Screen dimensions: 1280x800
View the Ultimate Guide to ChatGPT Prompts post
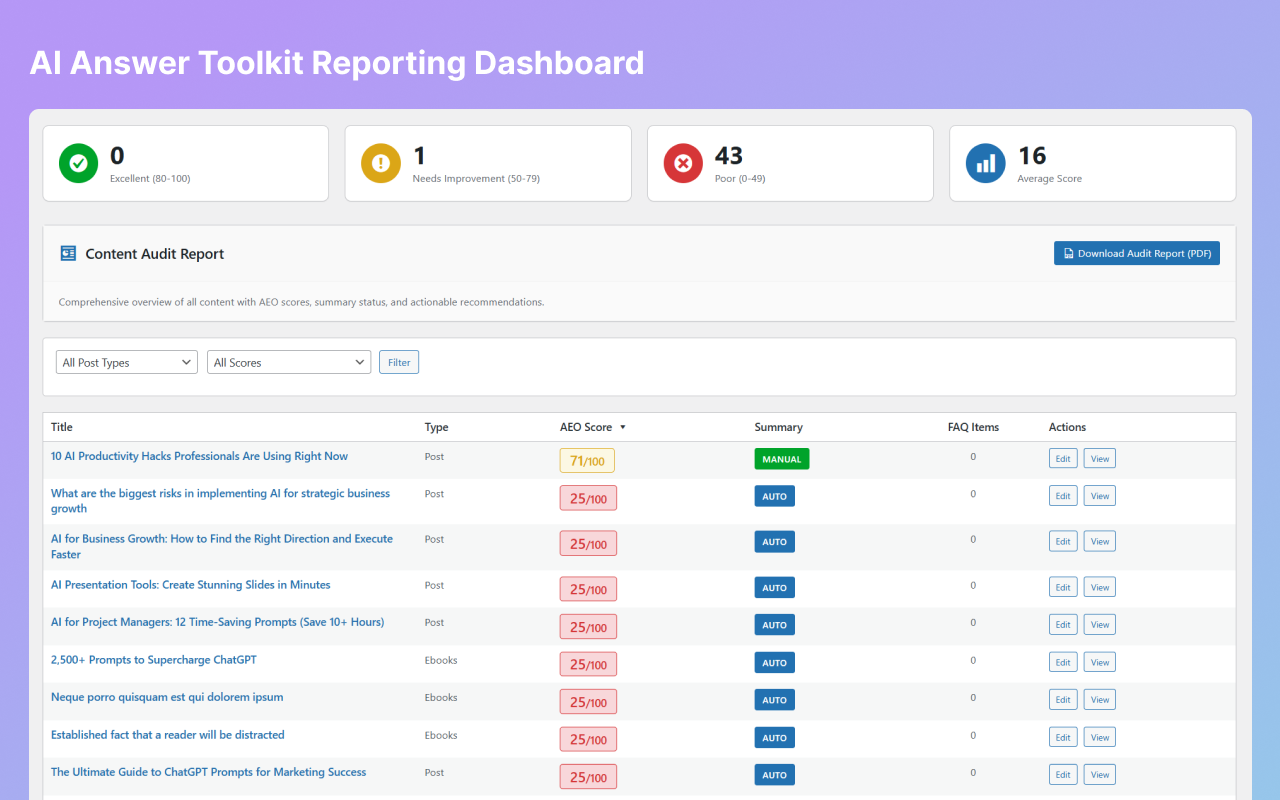tap(1099, 773)
